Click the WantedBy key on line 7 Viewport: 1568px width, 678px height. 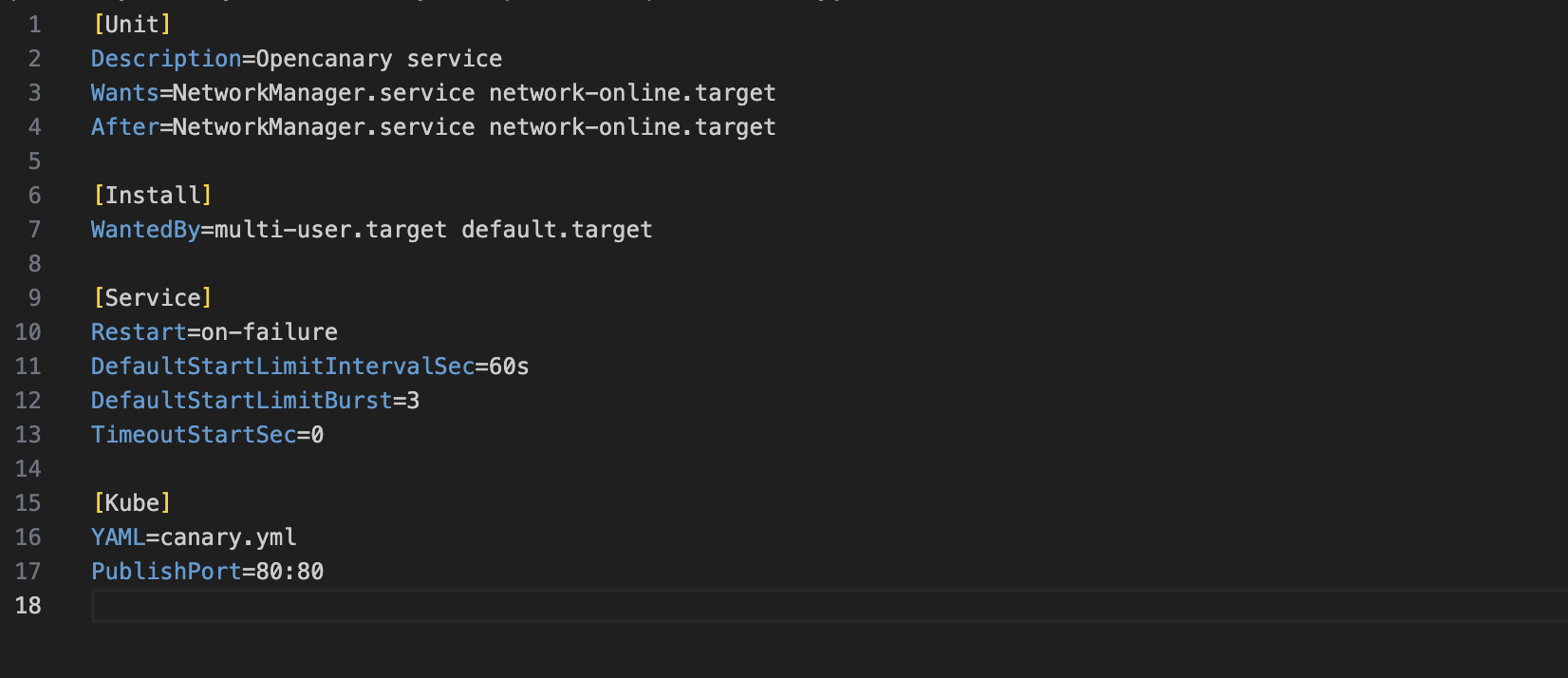click(145, 230)
